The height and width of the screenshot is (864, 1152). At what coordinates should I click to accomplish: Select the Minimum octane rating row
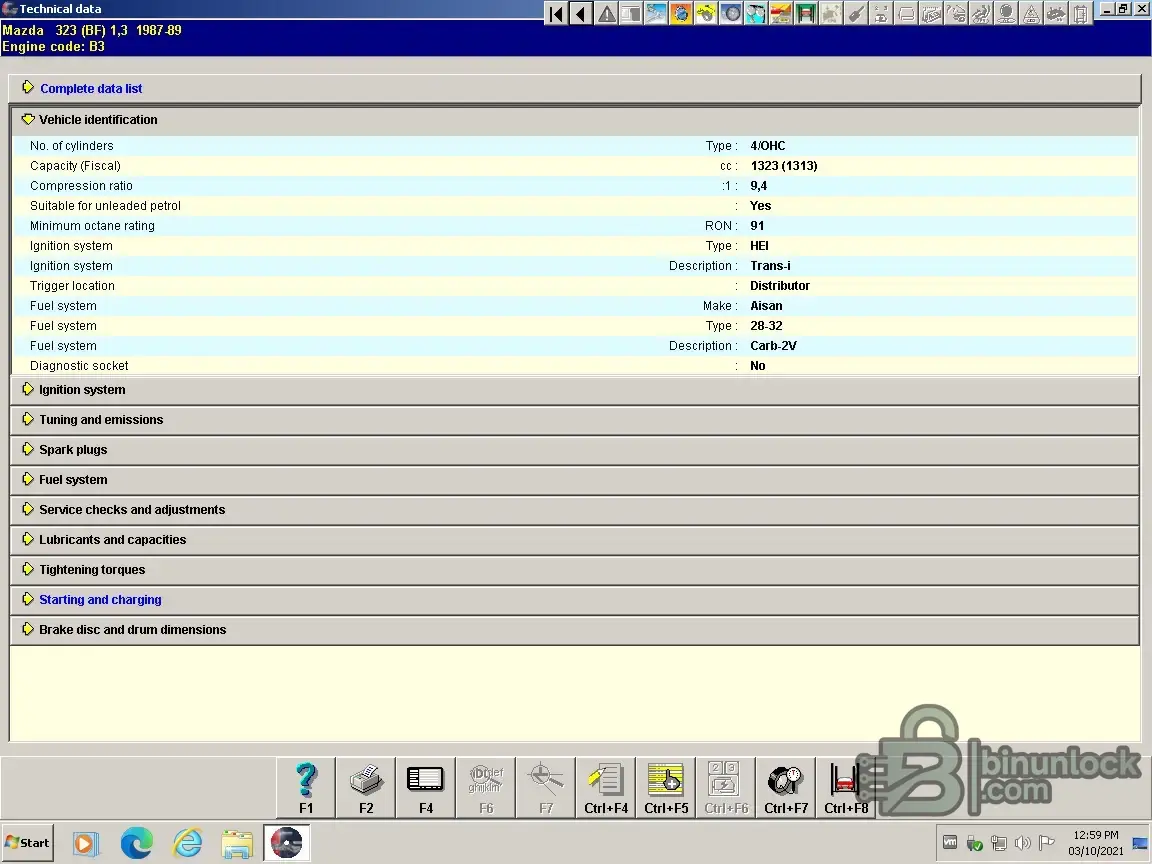pyautogui.click(x=575, y=226)
